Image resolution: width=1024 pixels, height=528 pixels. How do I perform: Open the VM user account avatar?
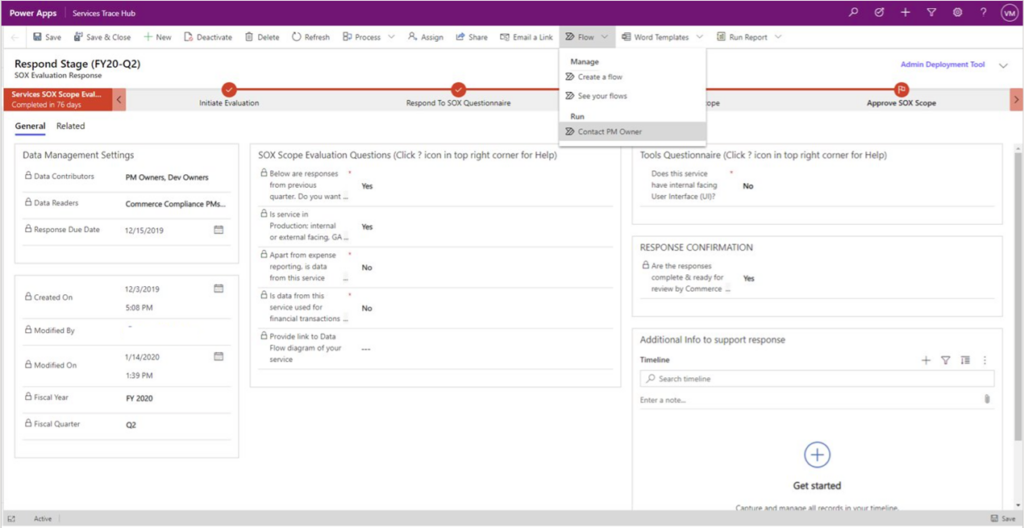pos(1009,13)
